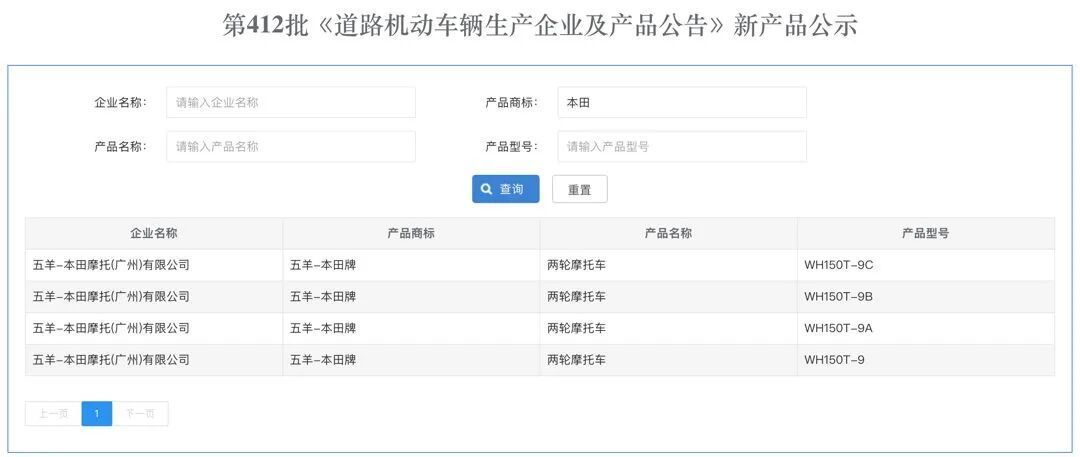This screenshot has height=457, width=1080.
Task: Click the company name in the WH150T-9A row
Action: click(111, 328)
